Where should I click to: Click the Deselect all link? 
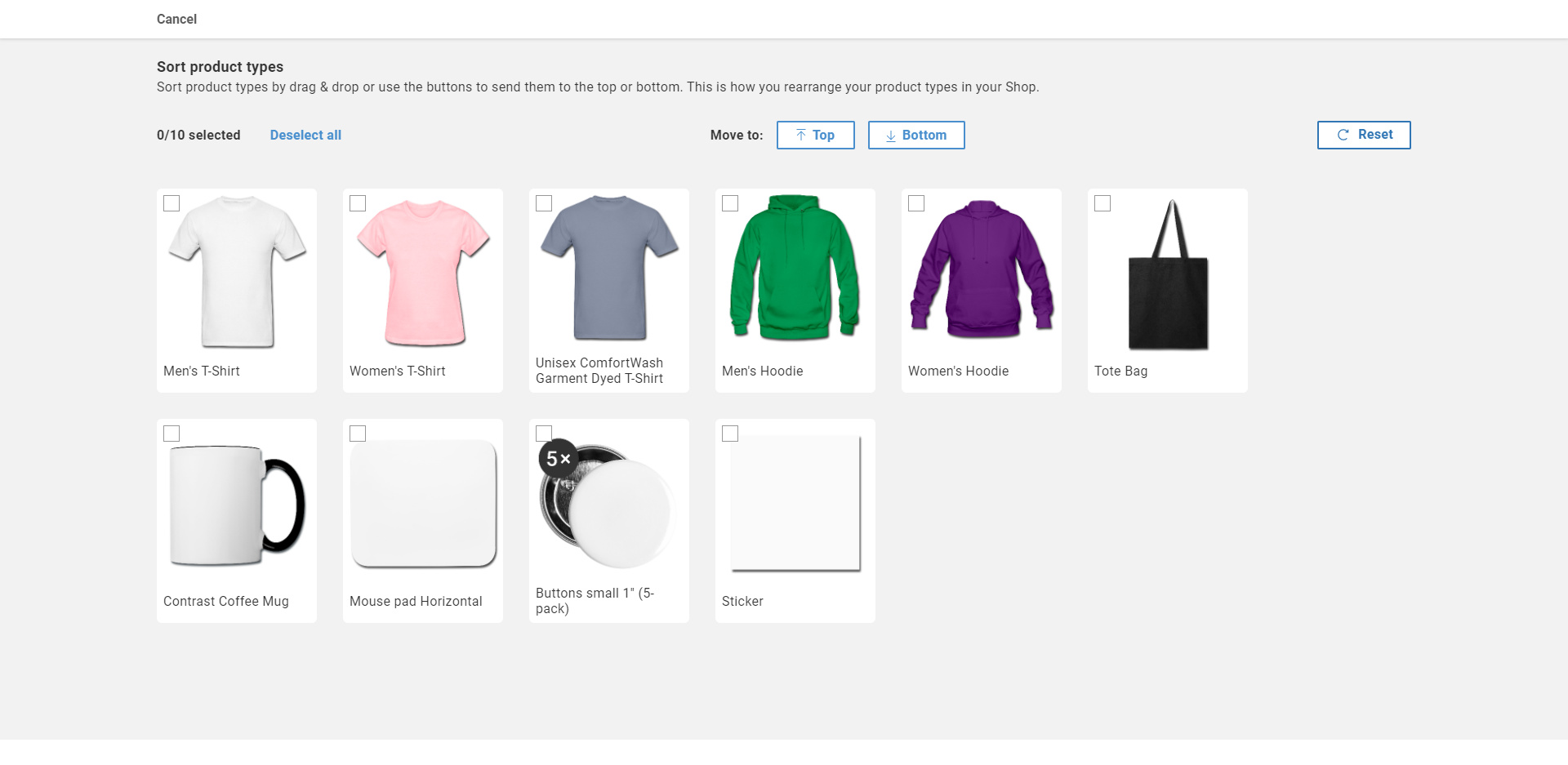305,136
